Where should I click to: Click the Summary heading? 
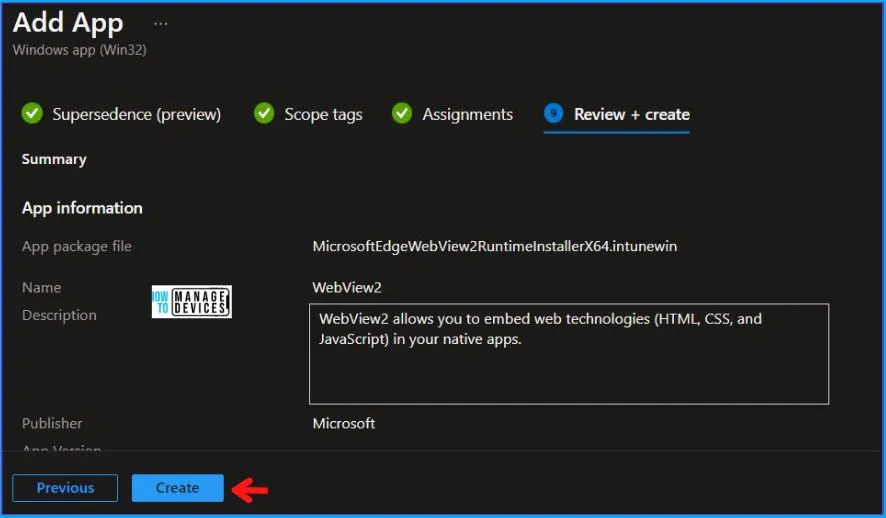[54, 159]
